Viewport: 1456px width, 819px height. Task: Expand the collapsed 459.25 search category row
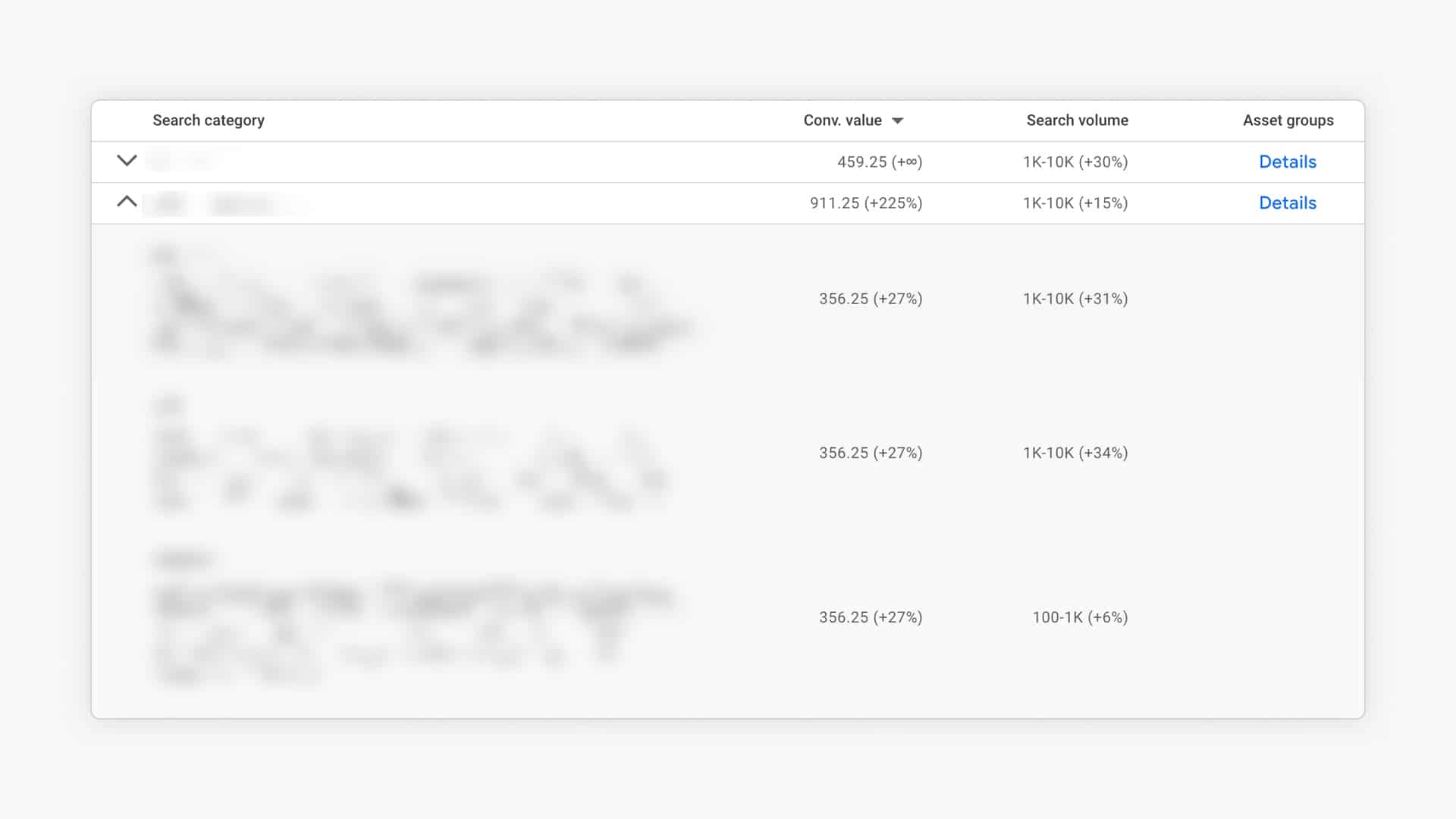pos(127,161)
